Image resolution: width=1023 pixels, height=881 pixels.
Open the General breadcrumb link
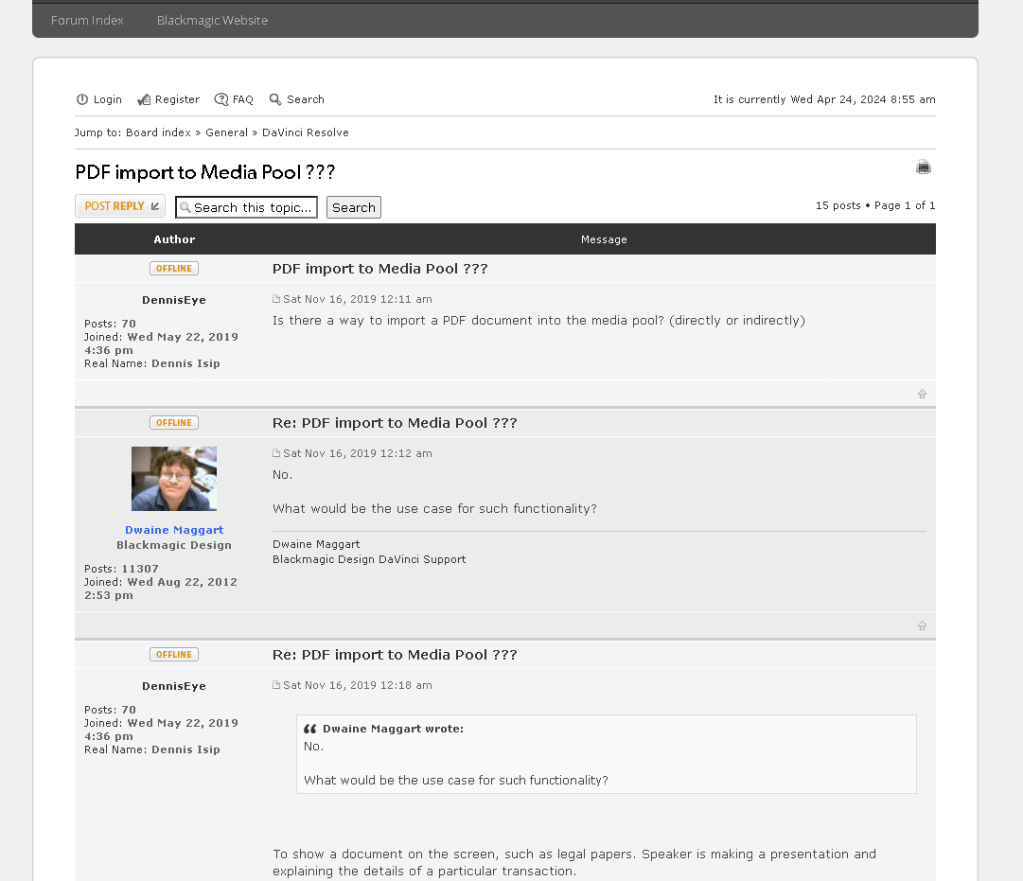tap(226, 132)
